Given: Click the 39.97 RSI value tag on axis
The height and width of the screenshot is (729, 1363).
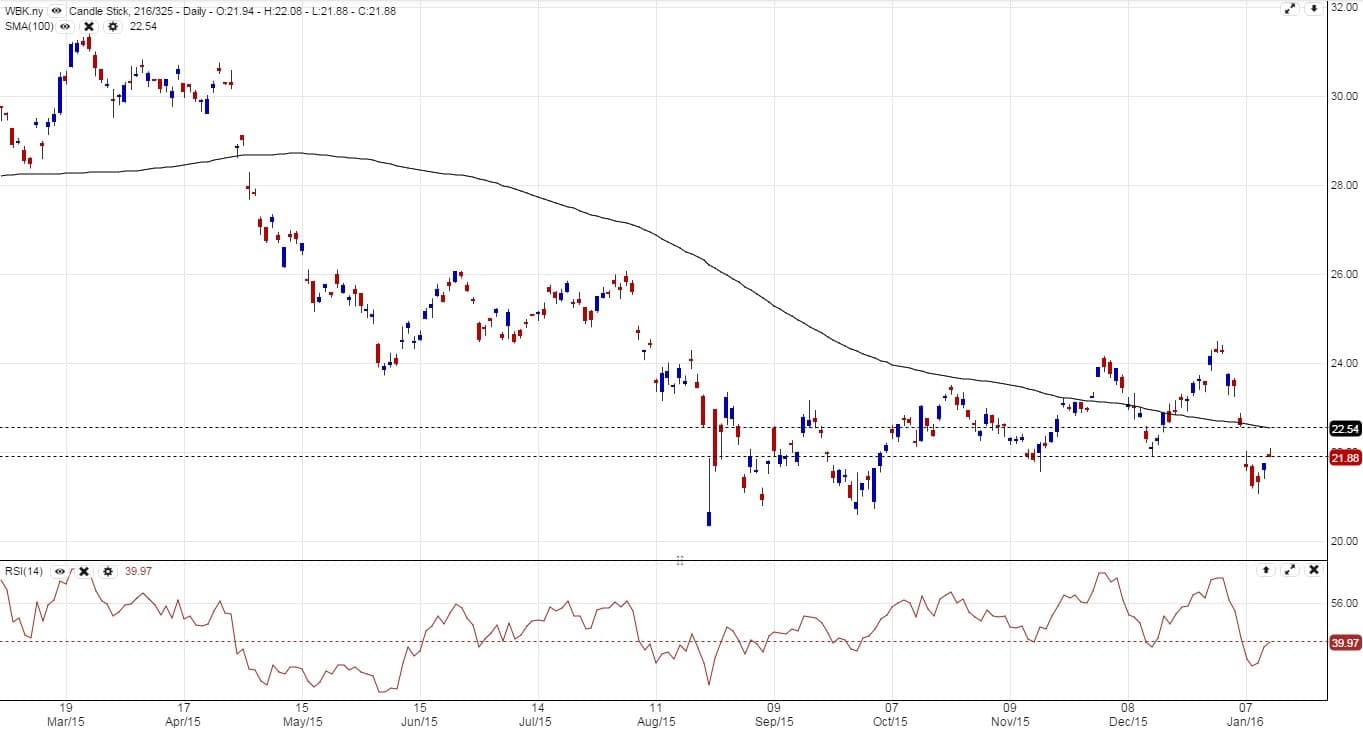Looking at the screenshot, I should pos(1345,643).
